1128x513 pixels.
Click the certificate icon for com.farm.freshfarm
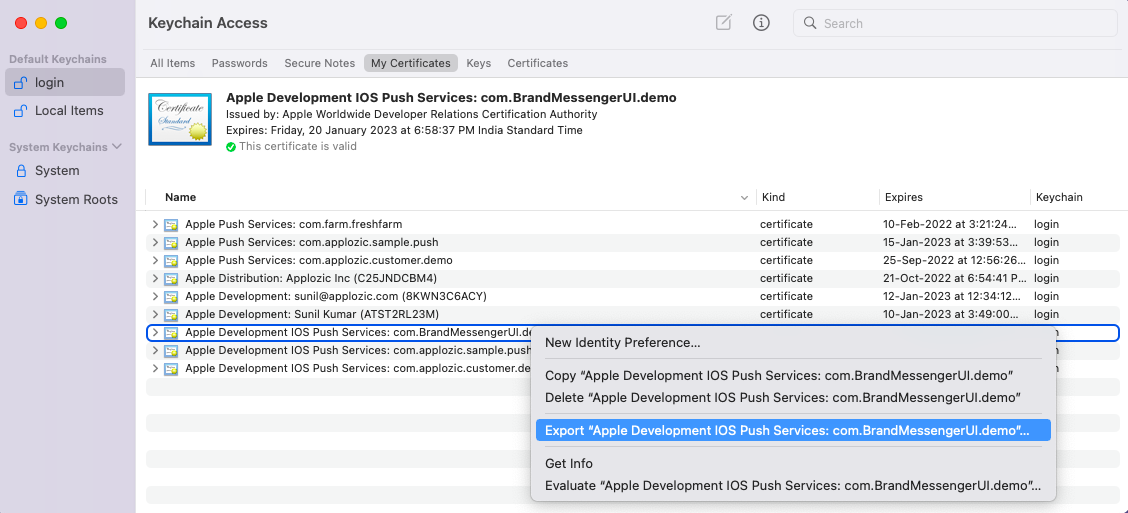pos(171,225)
